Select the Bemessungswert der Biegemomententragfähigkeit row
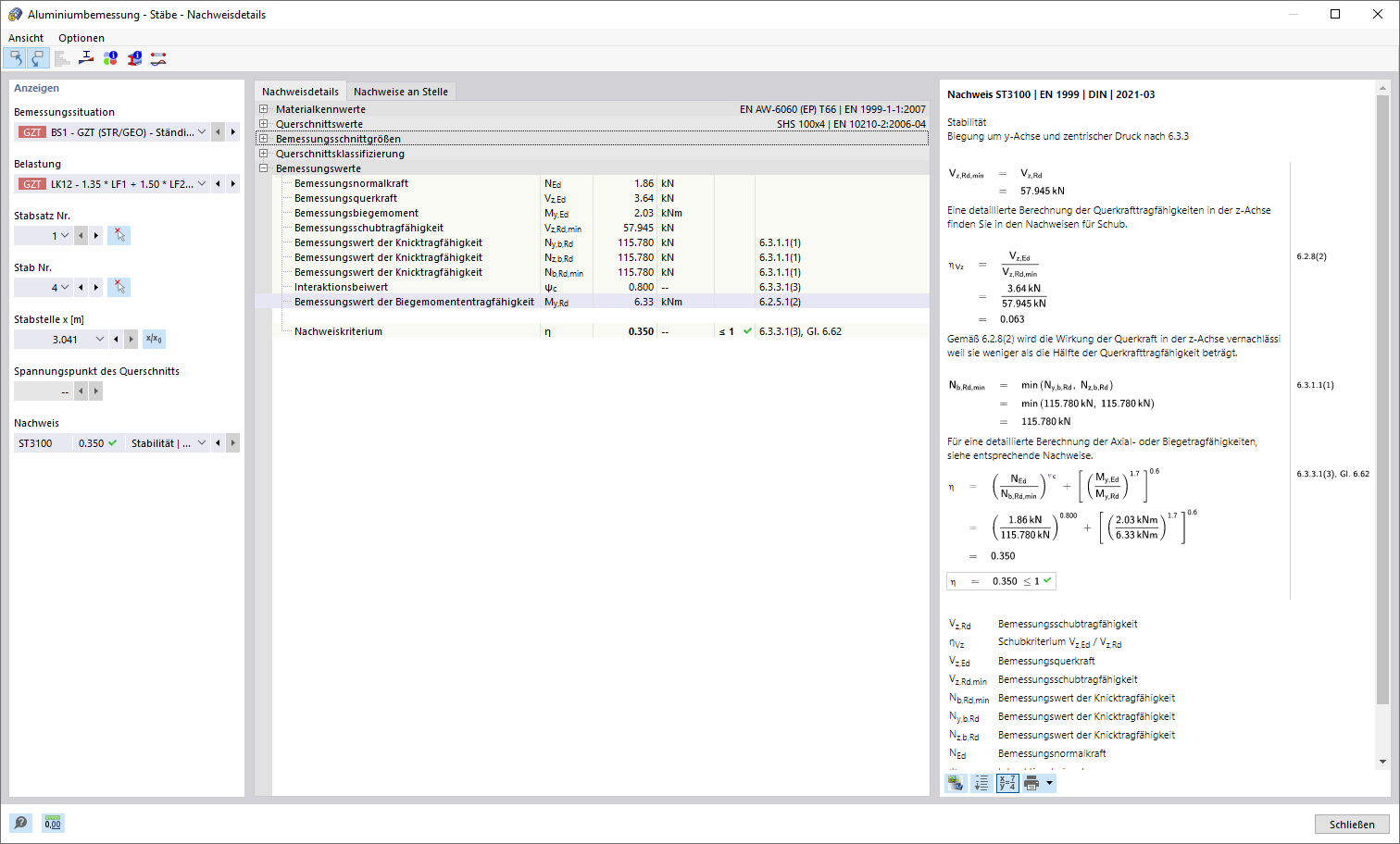Image resolution: width=1400 pixels, height=844 pixels. (592, 302)
